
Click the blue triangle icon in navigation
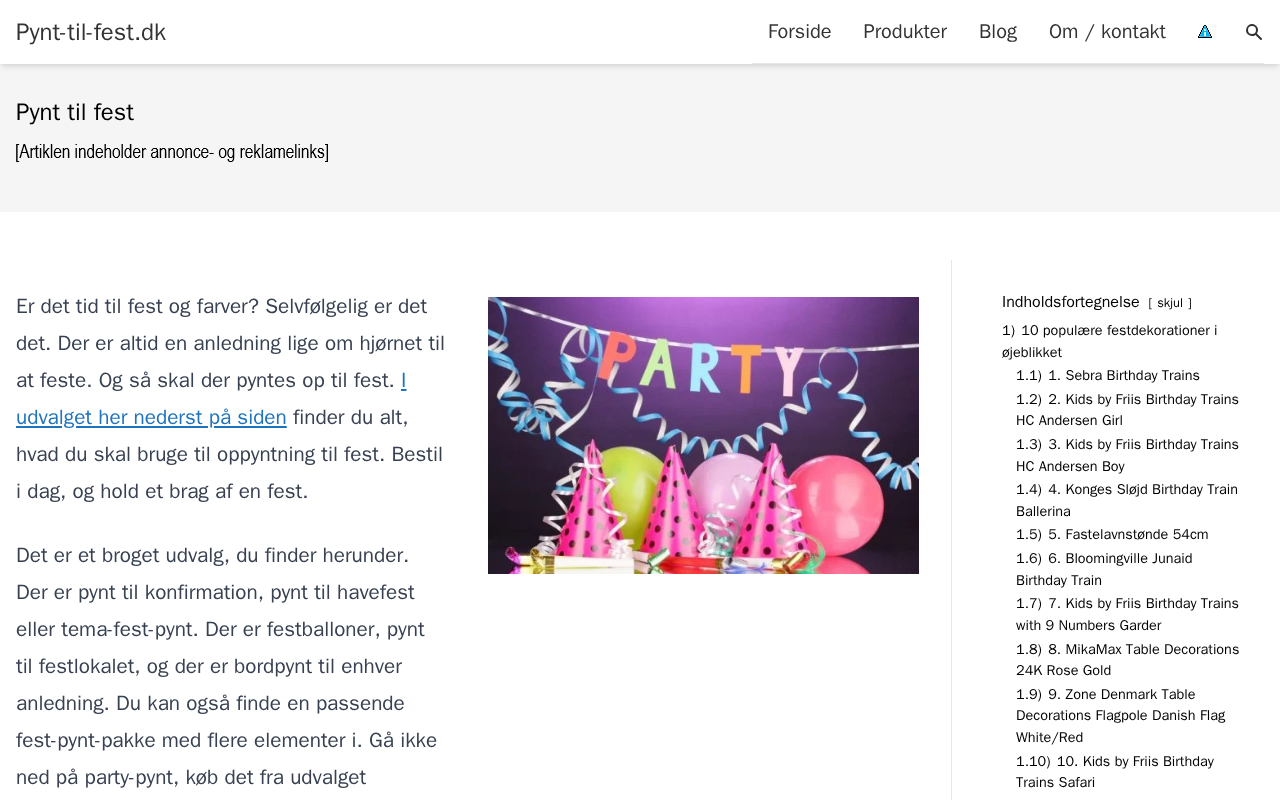[x=1205, y=32]
